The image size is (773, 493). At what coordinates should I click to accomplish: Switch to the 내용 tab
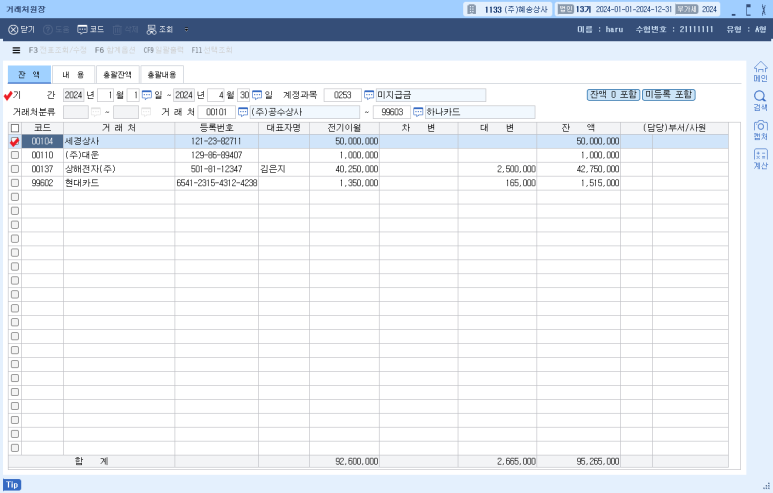(x=73, y=74)
